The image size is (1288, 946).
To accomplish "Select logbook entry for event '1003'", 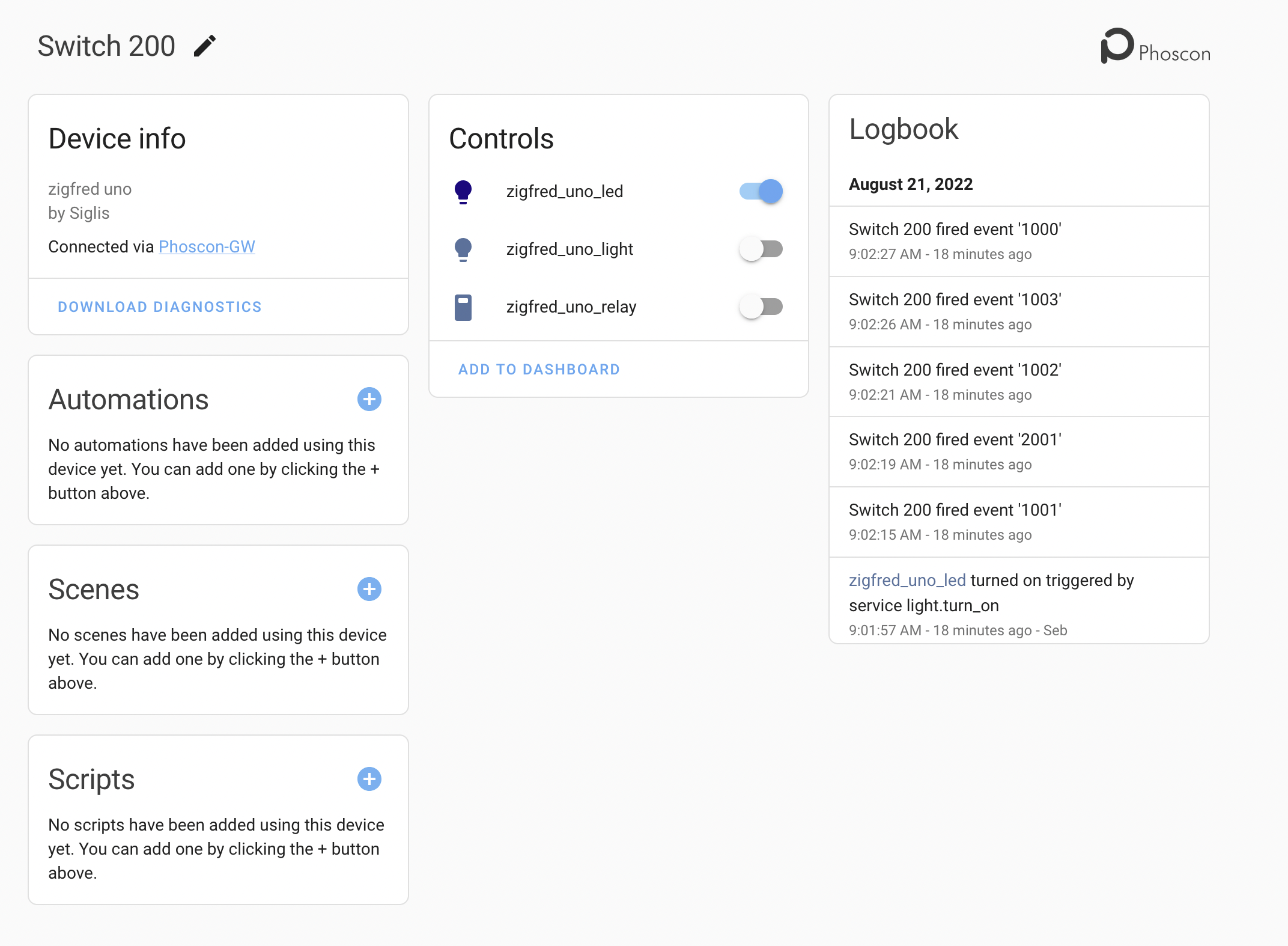I will 955,311.
